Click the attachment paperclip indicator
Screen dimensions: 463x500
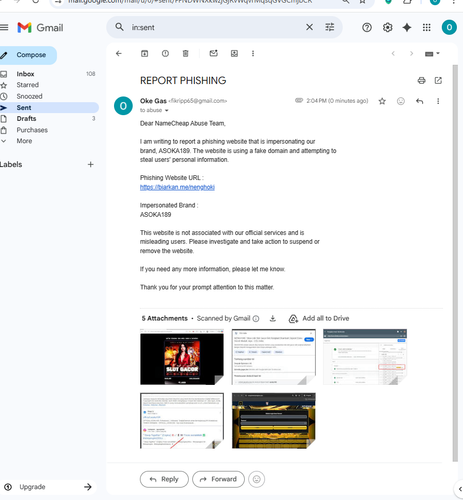click(299, 100)
